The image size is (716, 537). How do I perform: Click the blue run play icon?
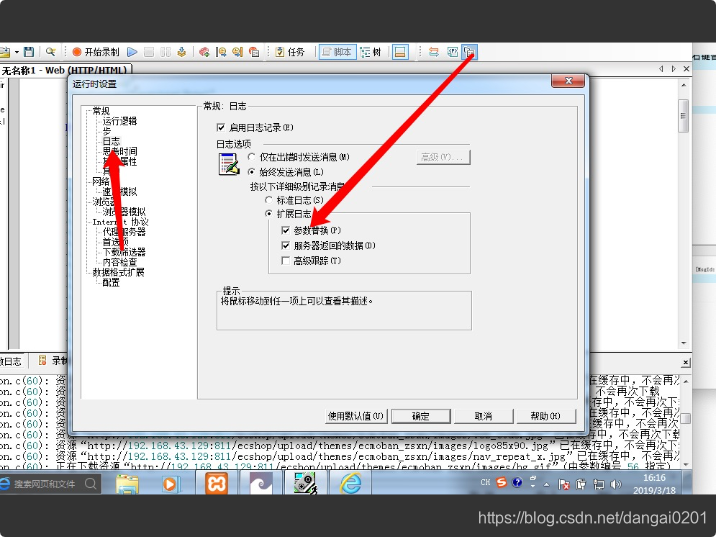pos(132,52)
